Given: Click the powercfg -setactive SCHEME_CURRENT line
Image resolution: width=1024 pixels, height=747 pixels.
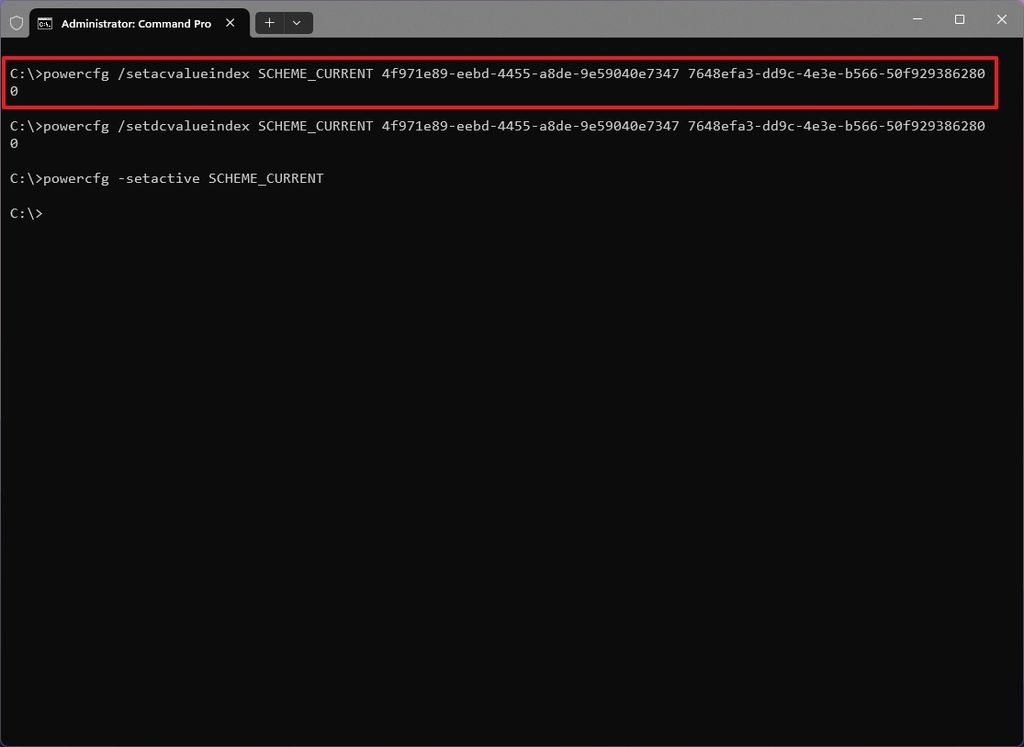Looking at the screenshot, I should point(167,178).
